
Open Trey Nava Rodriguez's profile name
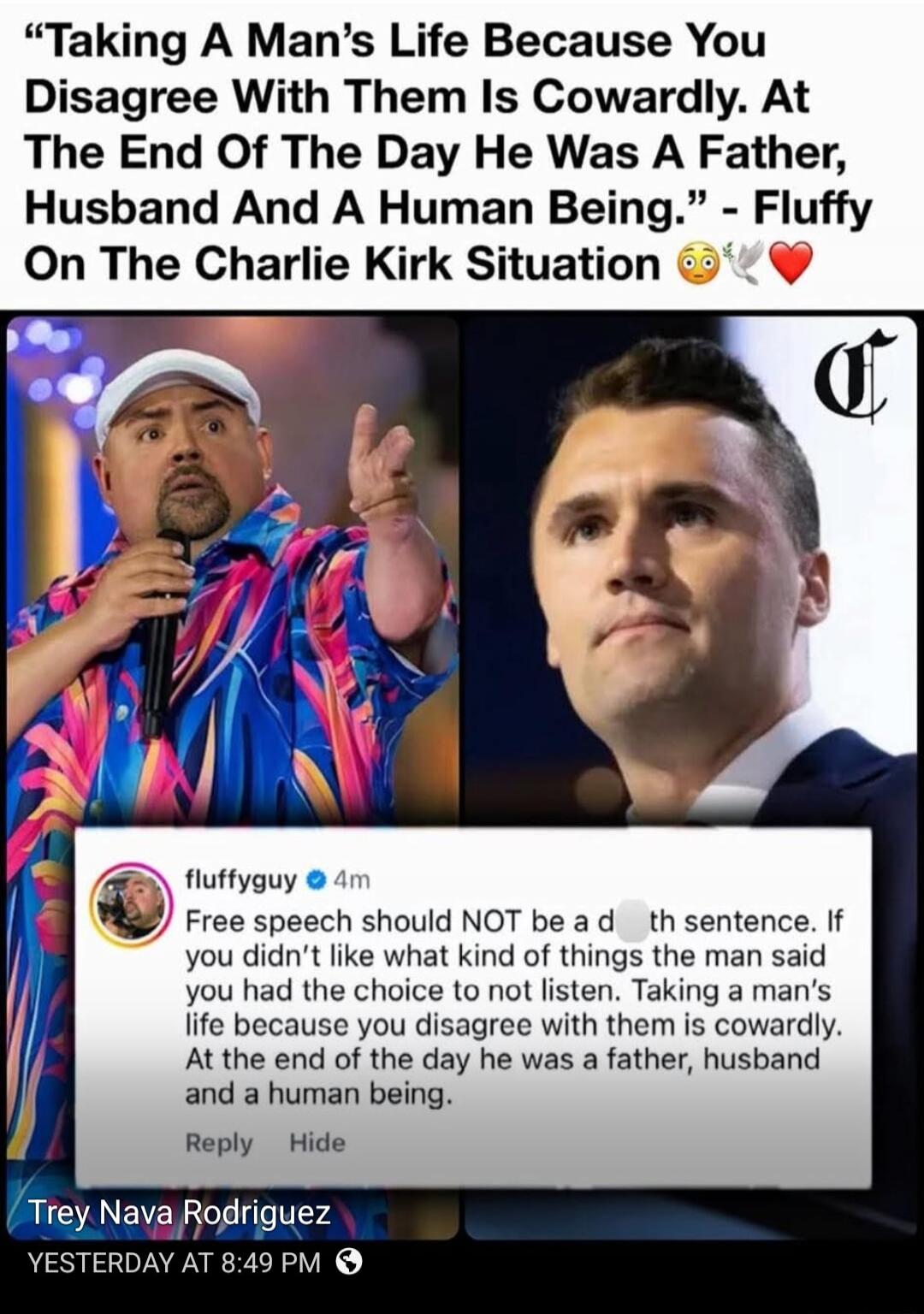tap(179, 1212)
